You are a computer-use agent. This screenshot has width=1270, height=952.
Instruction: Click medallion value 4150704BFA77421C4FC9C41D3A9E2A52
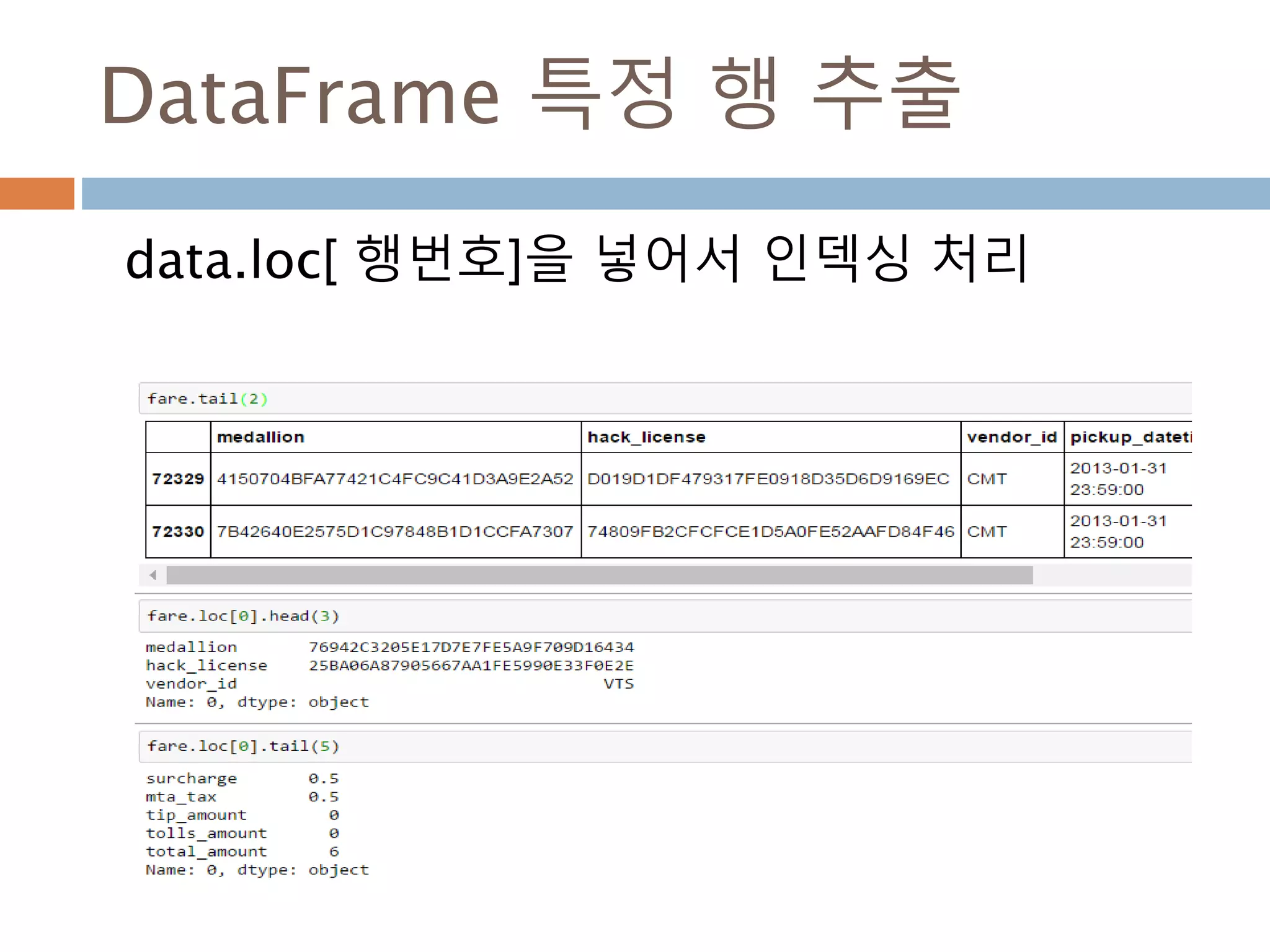(x=395, y=479)
